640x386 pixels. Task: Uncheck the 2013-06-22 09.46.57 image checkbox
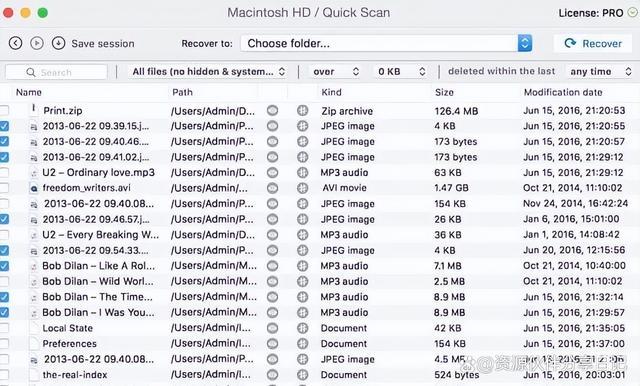click(x=4, y=219)
